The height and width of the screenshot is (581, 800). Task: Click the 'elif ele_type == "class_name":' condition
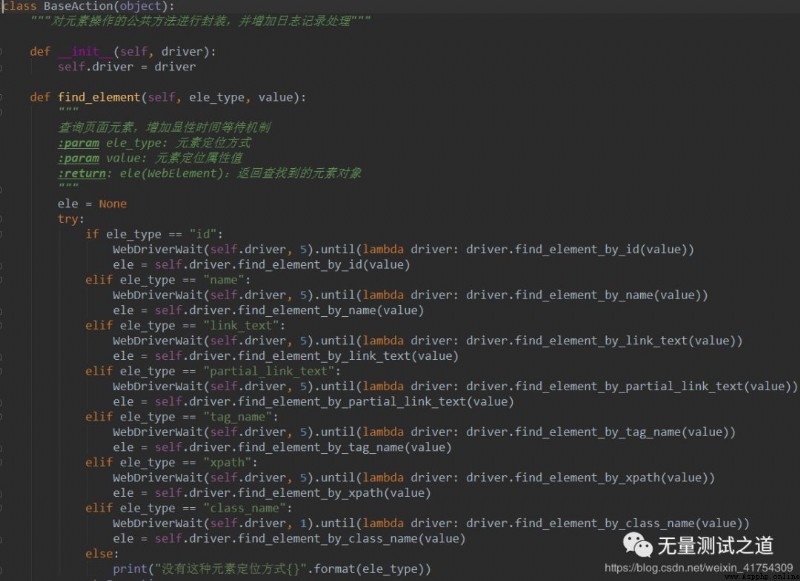pos(189,508)
